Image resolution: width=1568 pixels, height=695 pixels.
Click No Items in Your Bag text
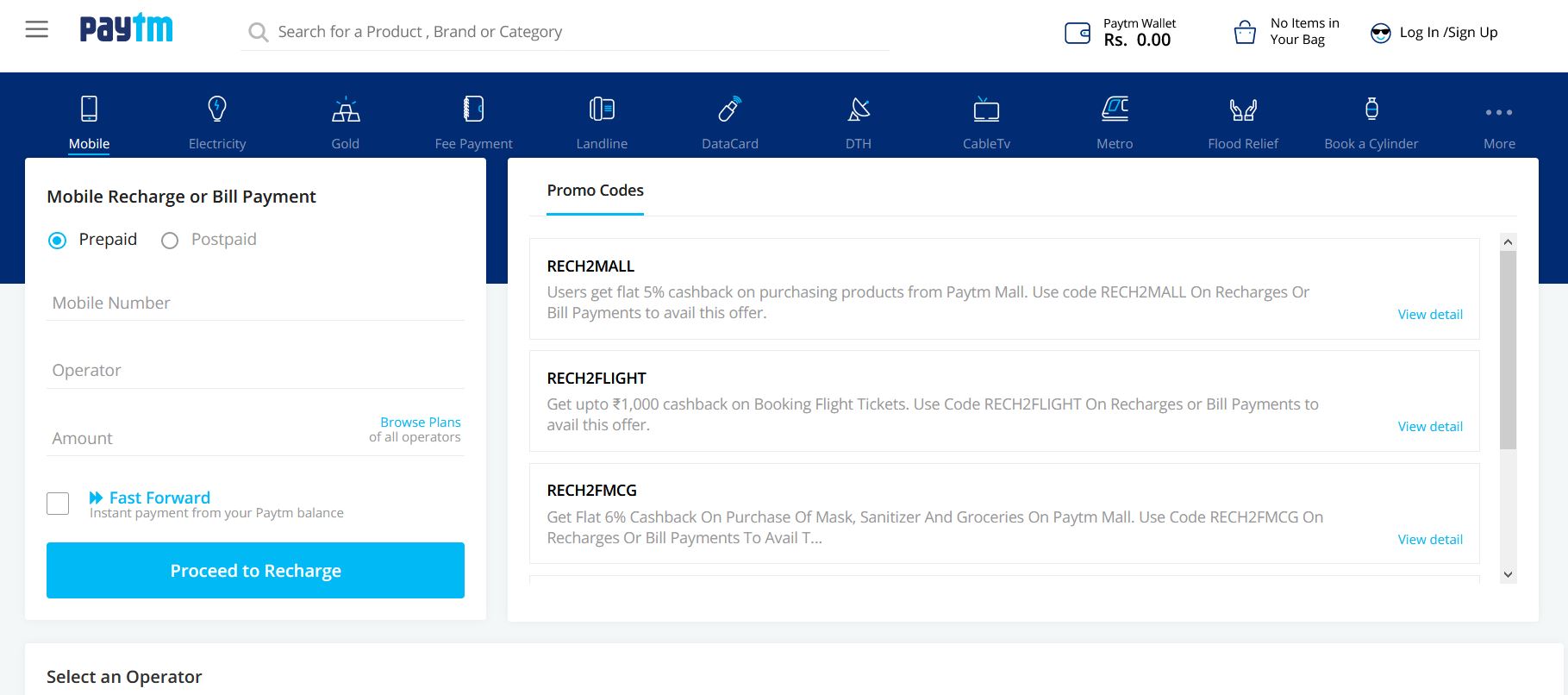1304,31
